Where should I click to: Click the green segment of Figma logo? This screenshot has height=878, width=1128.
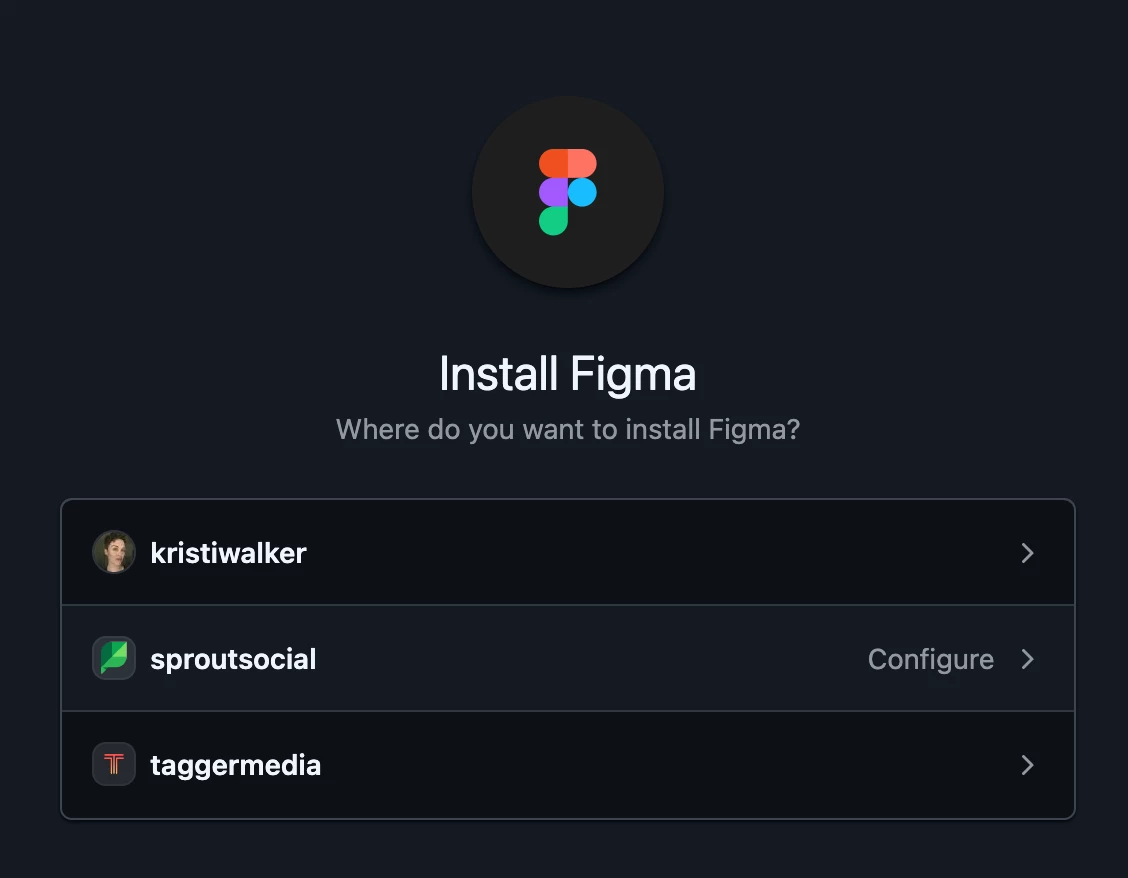tap(553, 221)
